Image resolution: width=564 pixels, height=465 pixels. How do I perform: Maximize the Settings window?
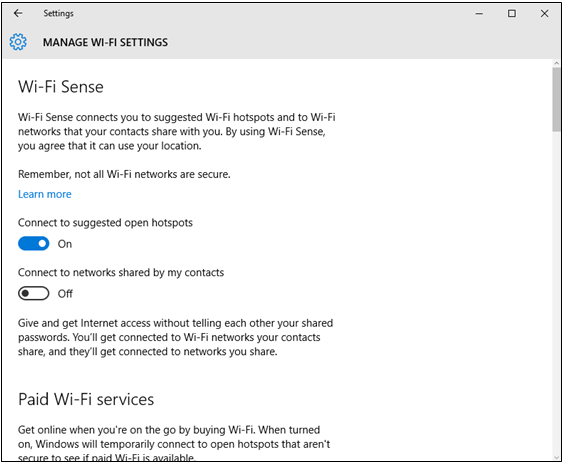[x=511, y=14]
